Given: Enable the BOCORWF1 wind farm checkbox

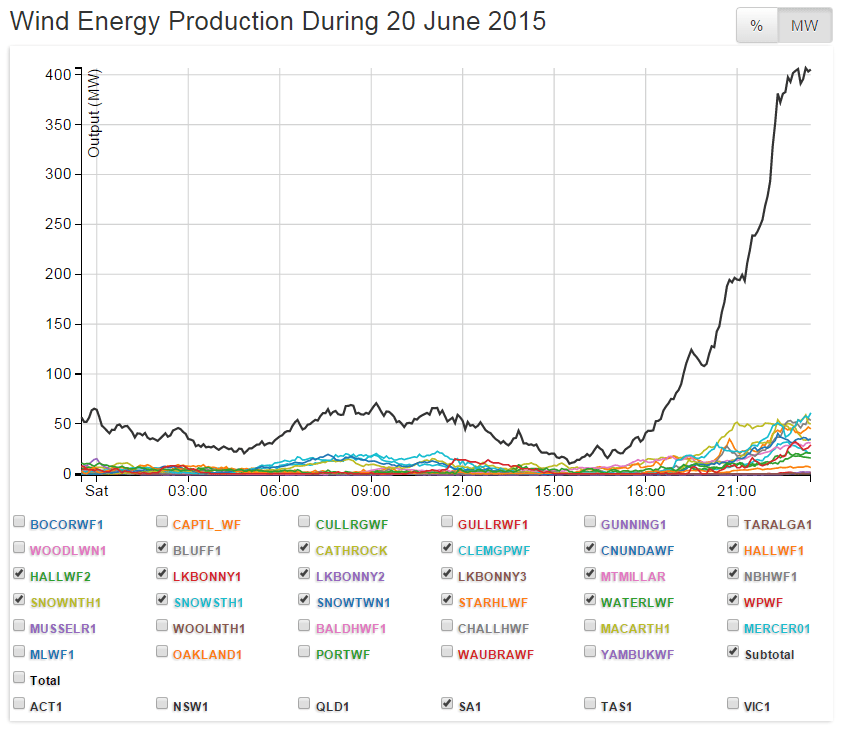Looking at the screenshot, I should click(x=19, y=522).
